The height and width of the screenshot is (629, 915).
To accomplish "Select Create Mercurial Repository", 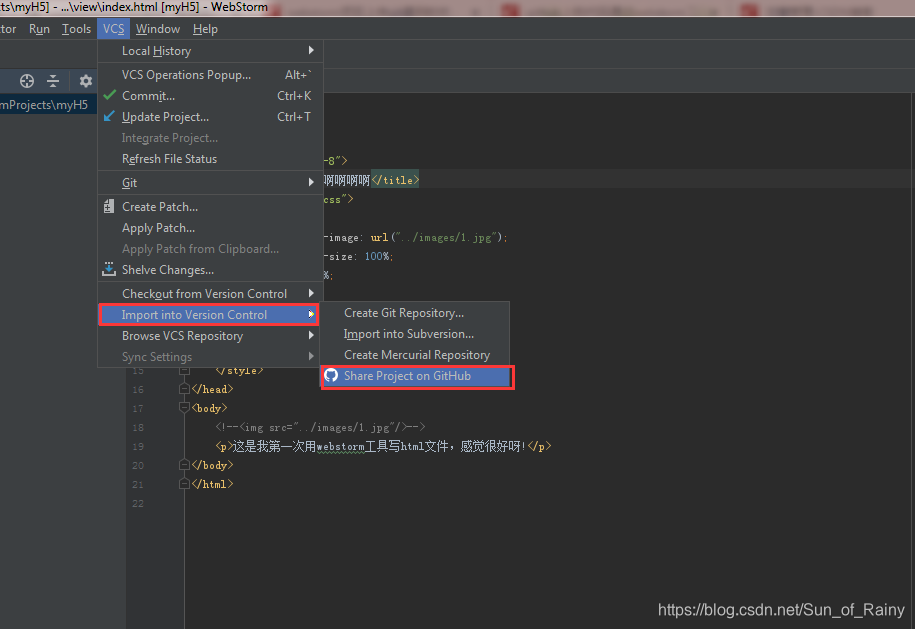I will pyautogui.click(x=415, y=355).
